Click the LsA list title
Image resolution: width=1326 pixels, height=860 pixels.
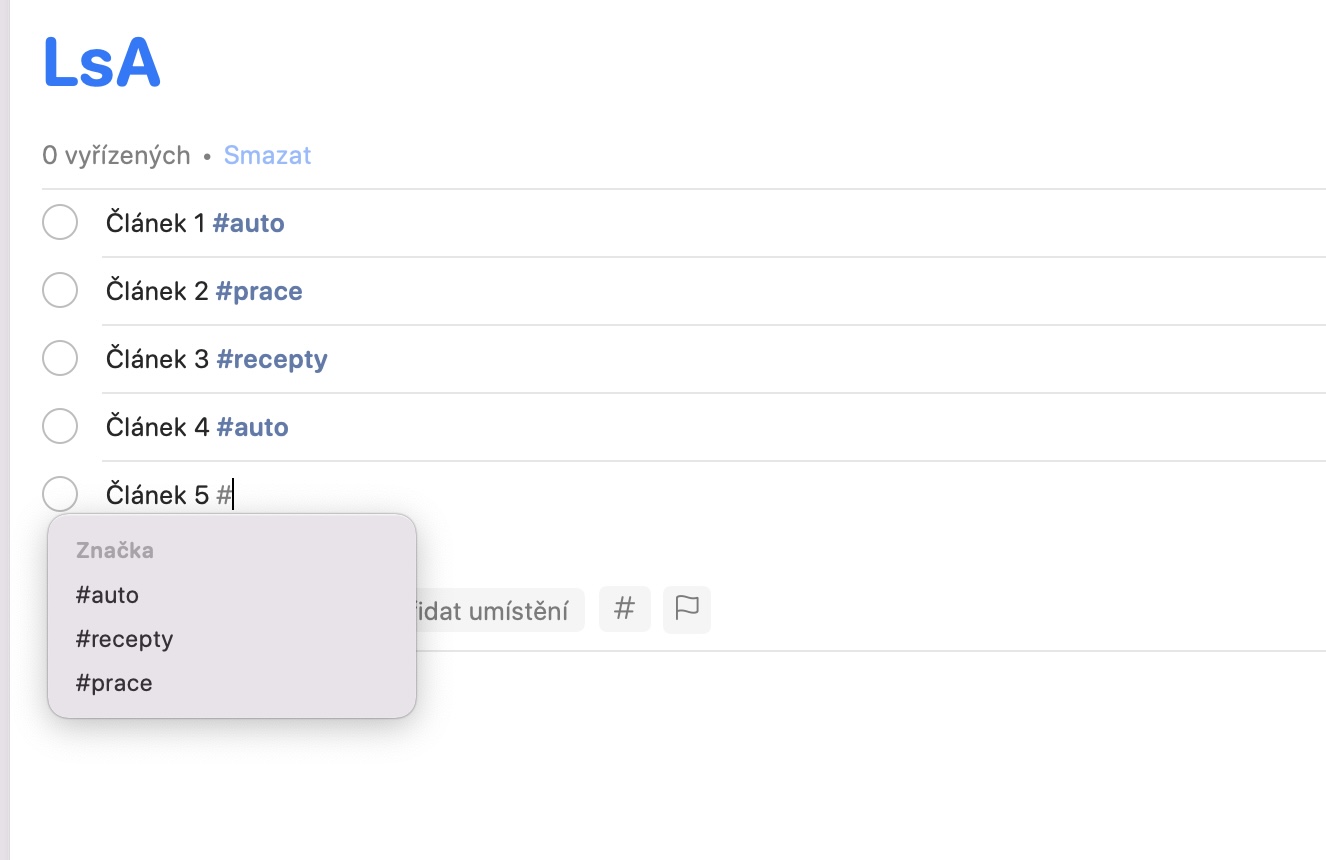pos(102,63)
